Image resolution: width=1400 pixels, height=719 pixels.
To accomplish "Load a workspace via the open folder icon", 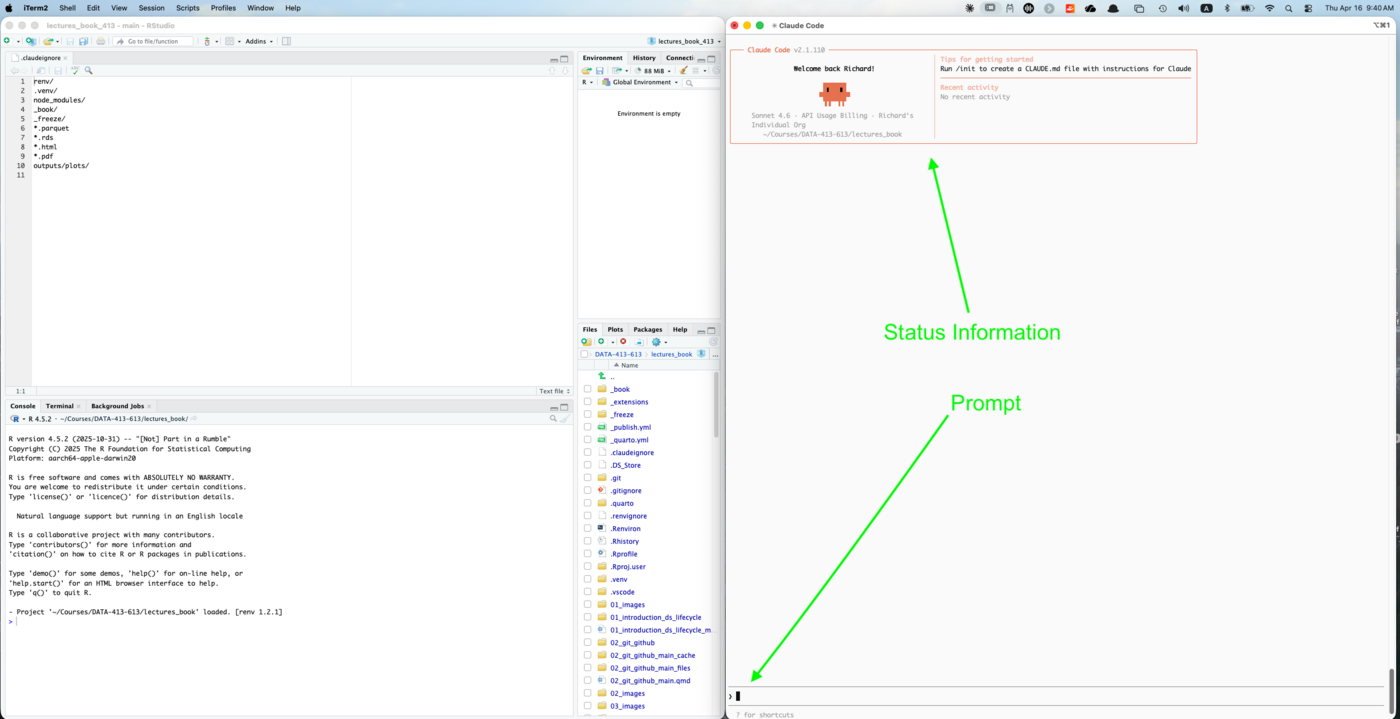I will [x=586, y=70].
